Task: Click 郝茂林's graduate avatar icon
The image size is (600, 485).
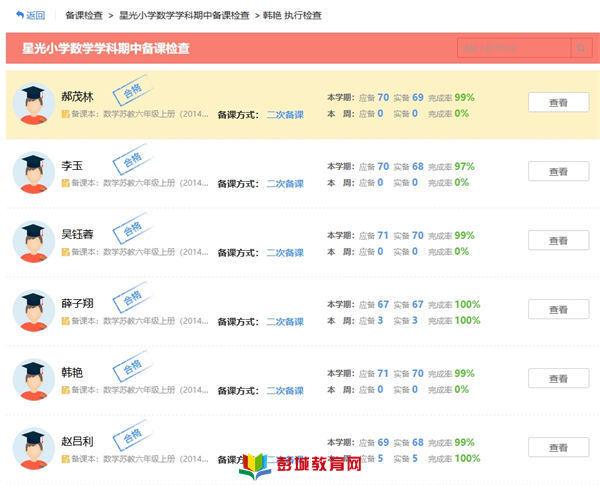Action: point(34,104)
